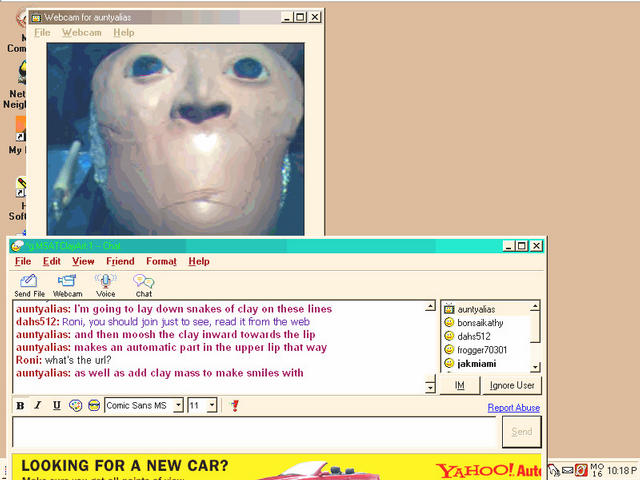Click user list scroll up arrow
The image size is (640, 480).
pyautogui.click(x=535, y=306)
